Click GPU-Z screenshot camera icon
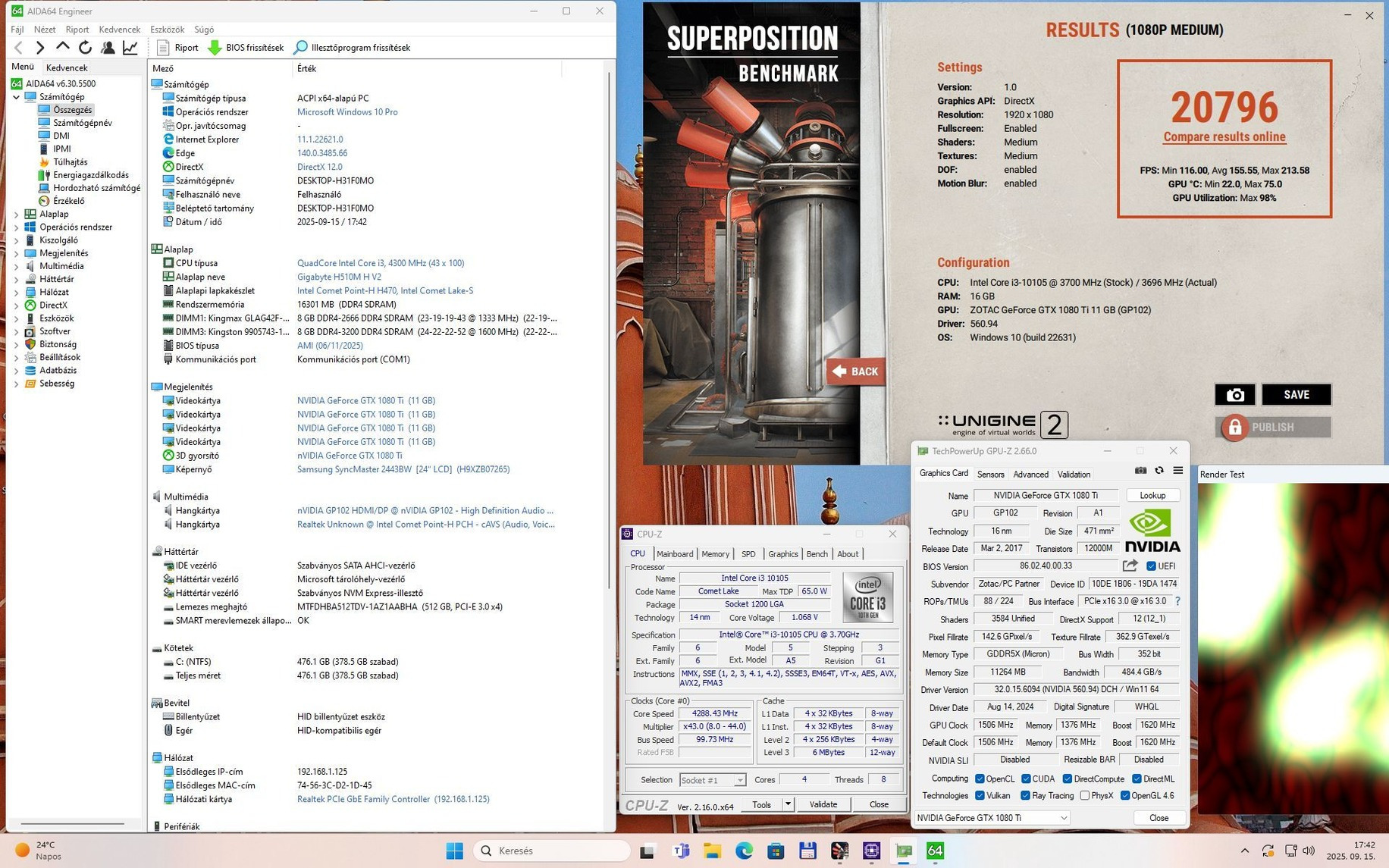Screen dimensions: 1389x868 (1140, 471)
